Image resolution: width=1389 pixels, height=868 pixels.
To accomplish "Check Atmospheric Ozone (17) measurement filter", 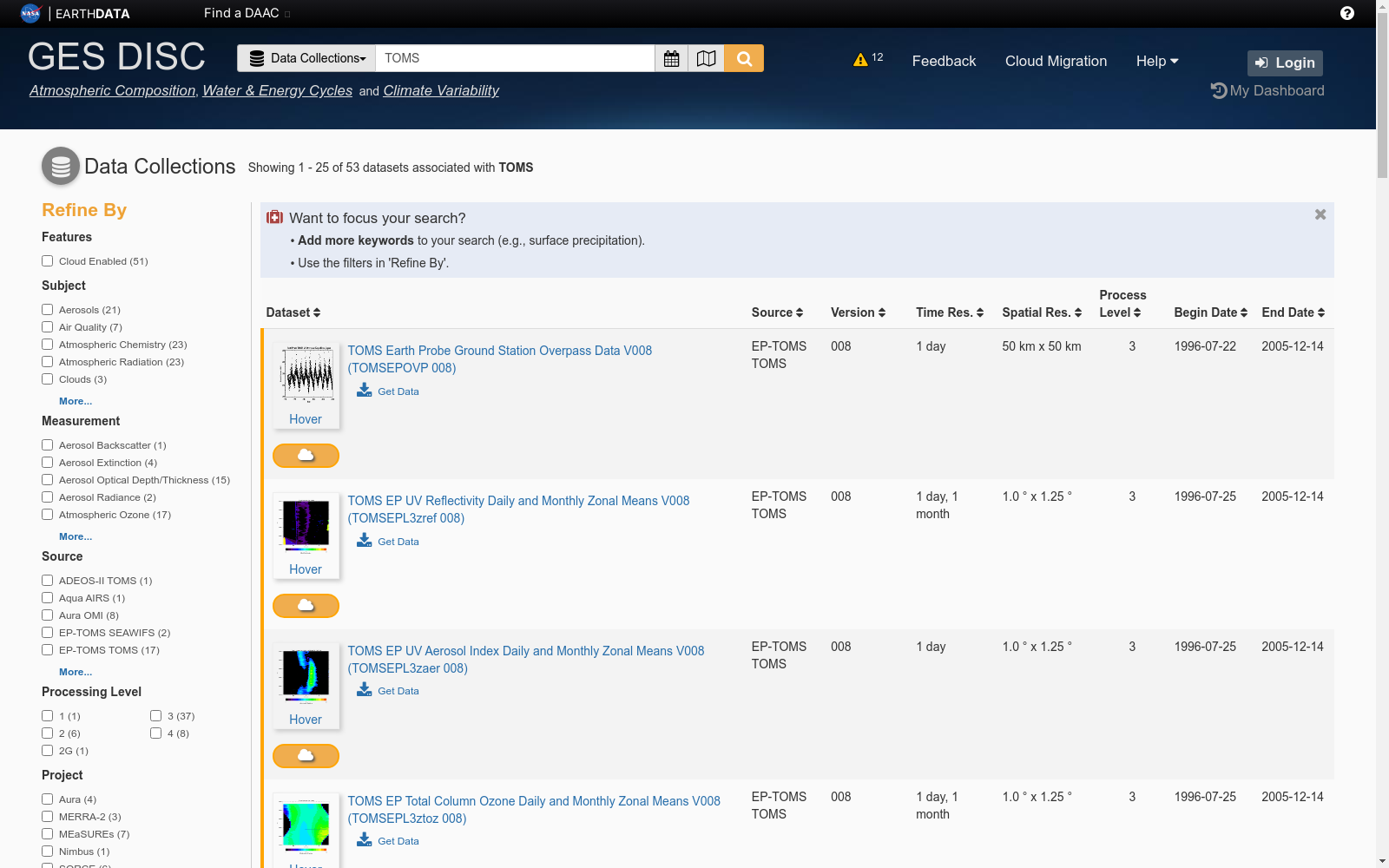I will click(x=48, y=515).
